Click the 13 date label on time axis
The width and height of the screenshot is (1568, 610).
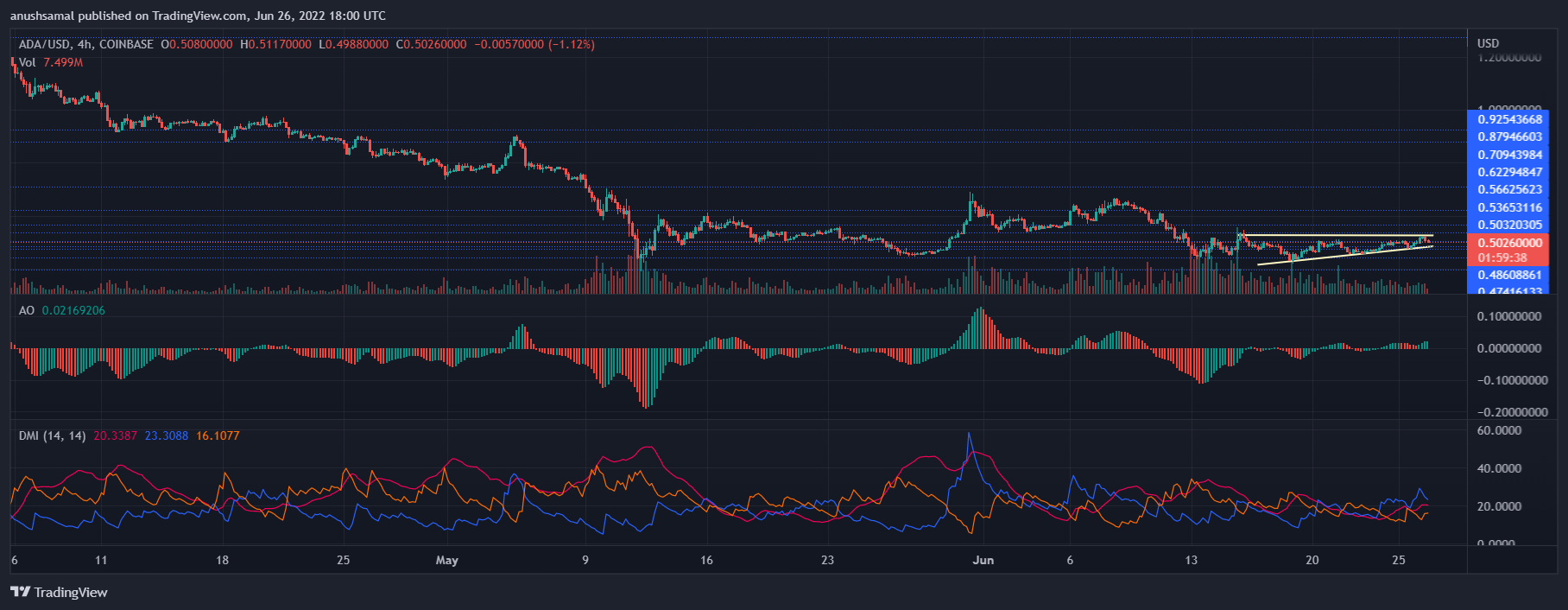point(1191,560)
